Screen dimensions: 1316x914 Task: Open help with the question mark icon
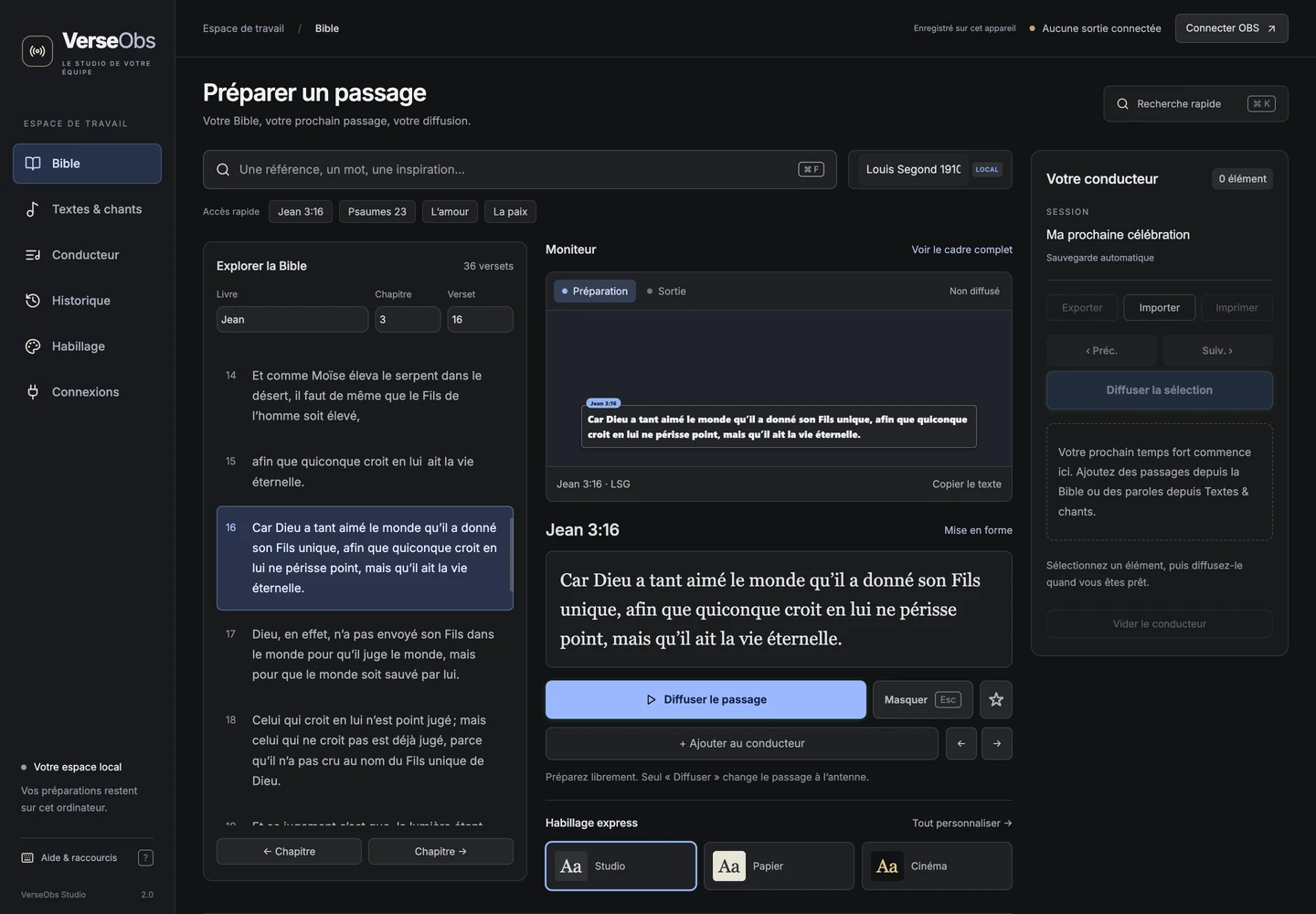click(145, 857)
